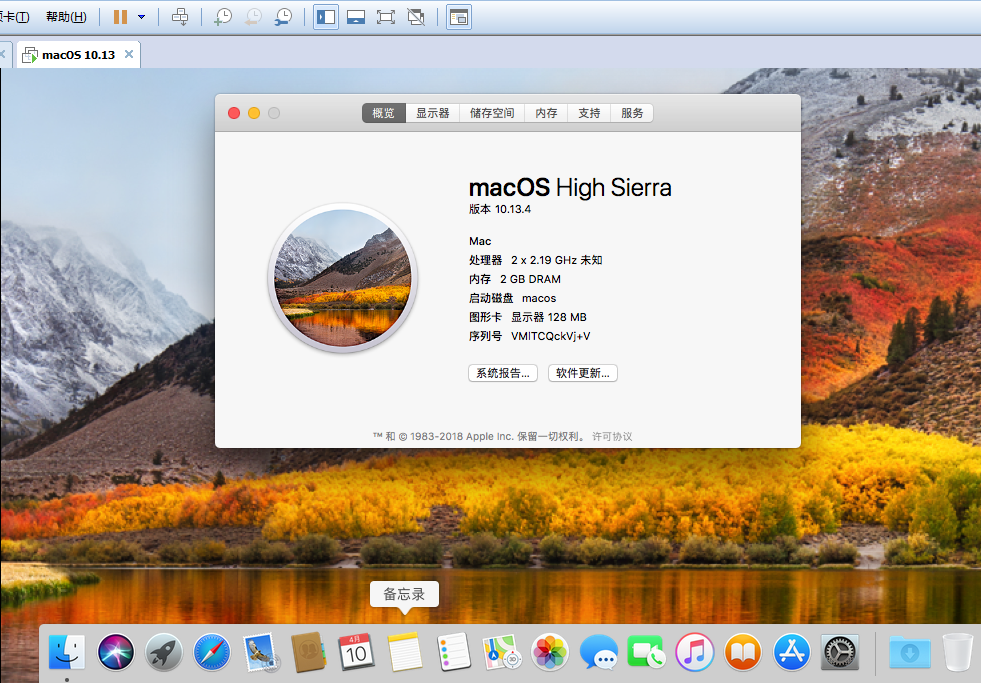Click the High Sierra circular logo image
This screenshot has height=683, width=981.
pyautogui.click(x=342, y=278)
